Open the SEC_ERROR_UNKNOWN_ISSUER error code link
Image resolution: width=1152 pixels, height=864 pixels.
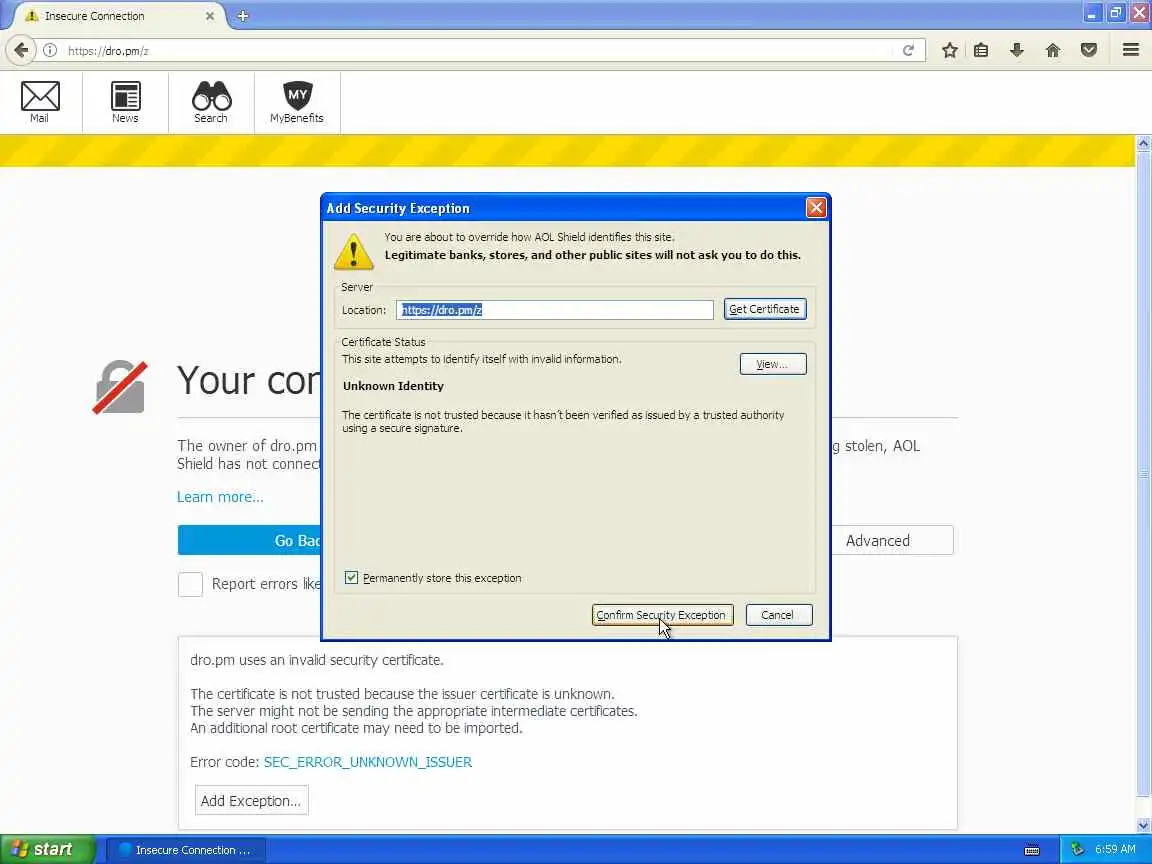(367, 762)
